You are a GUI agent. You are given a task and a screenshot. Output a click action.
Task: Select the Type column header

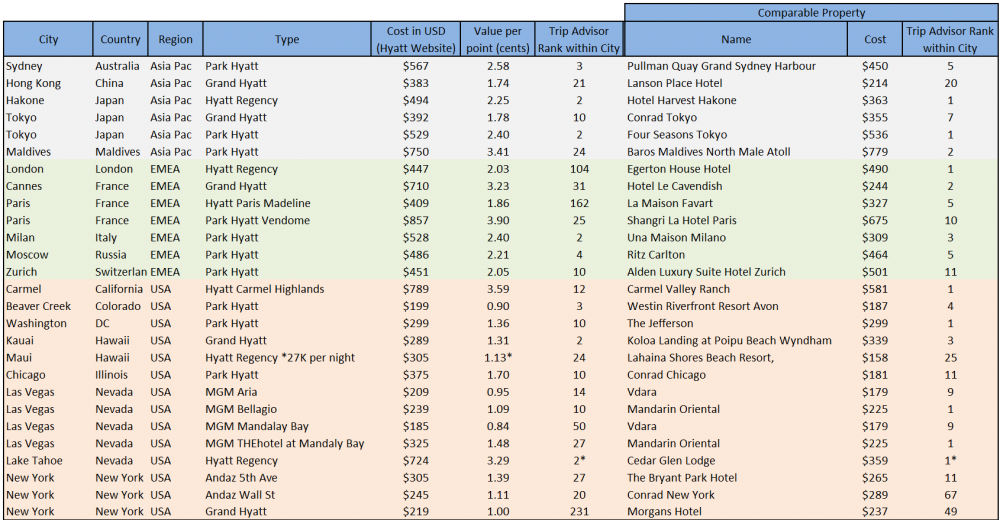287,40
